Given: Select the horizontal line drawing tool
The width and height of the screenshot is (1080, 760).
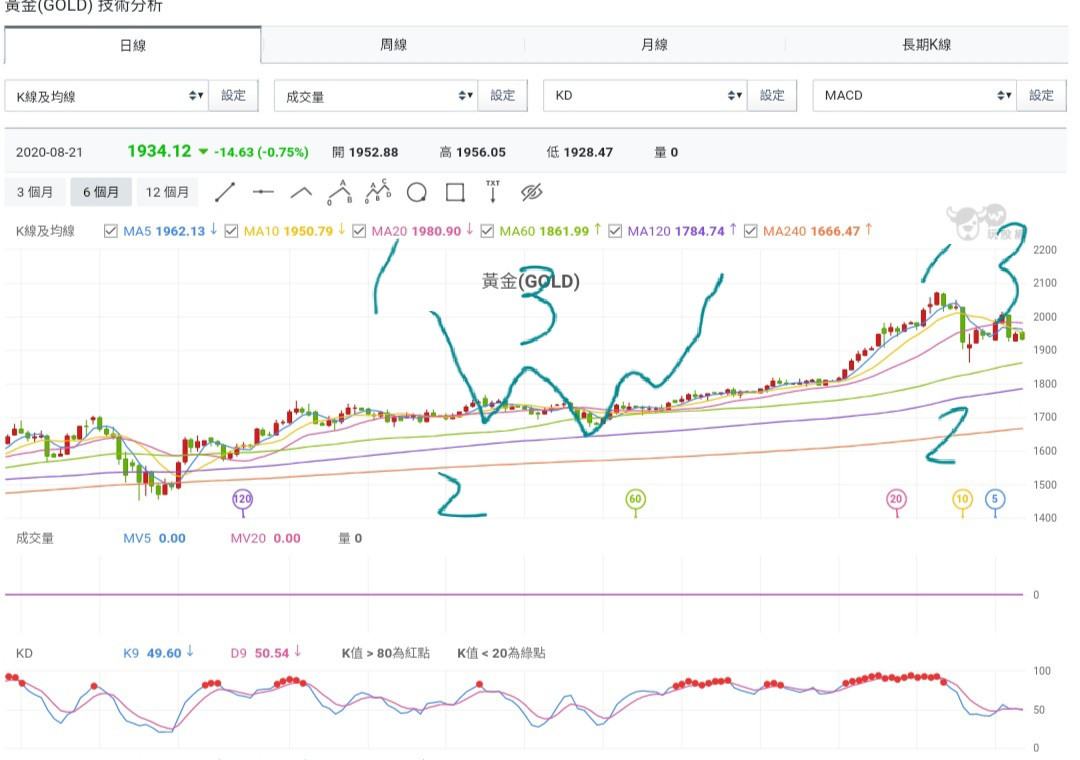Looking at the screenshot, I should click(x=263, y=192).
